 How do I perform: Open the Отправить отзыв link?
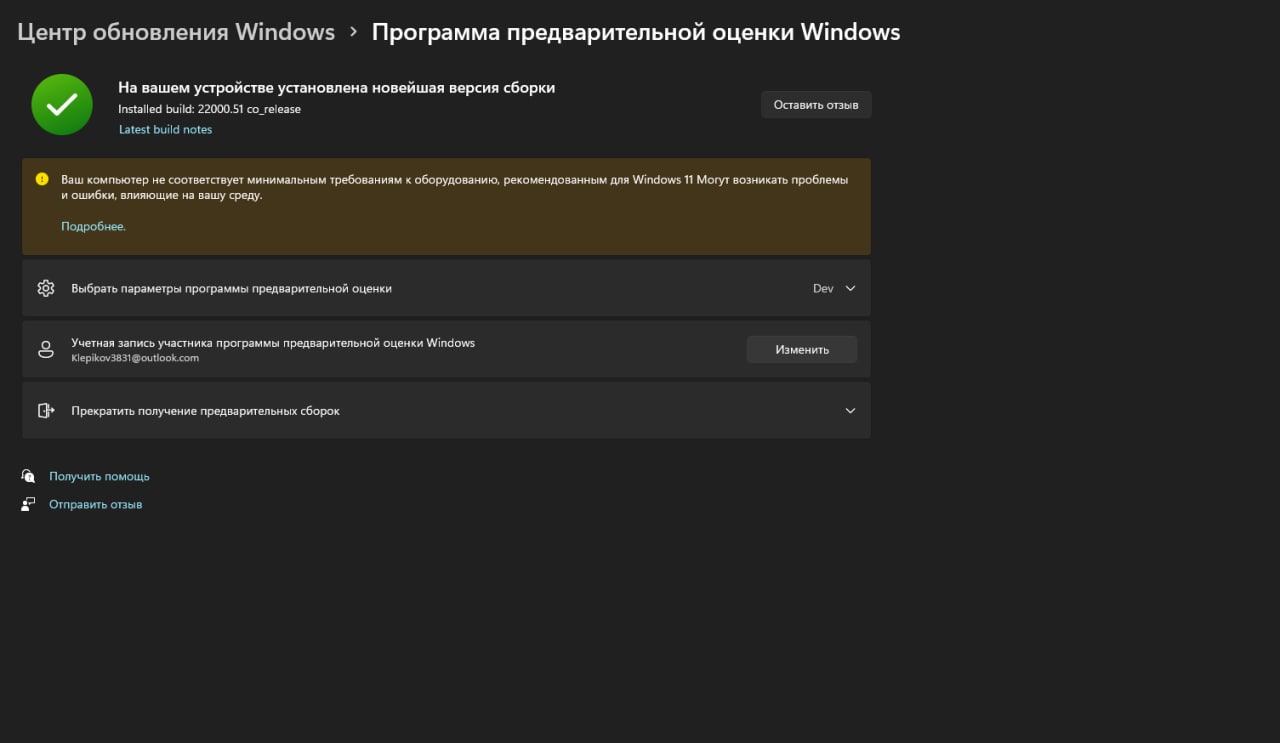point(95,505)
